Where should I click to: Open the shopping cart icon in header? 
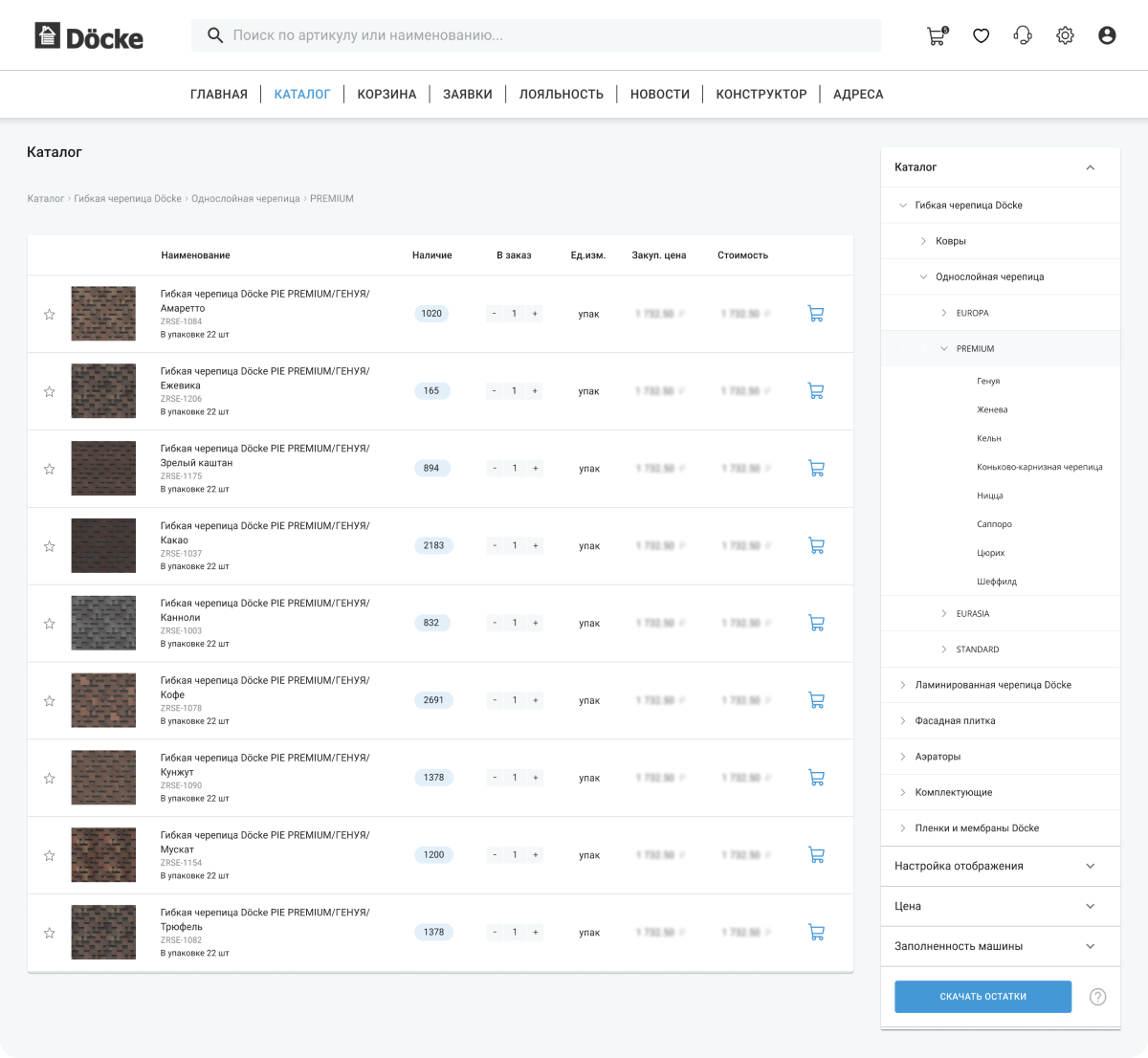937,36
